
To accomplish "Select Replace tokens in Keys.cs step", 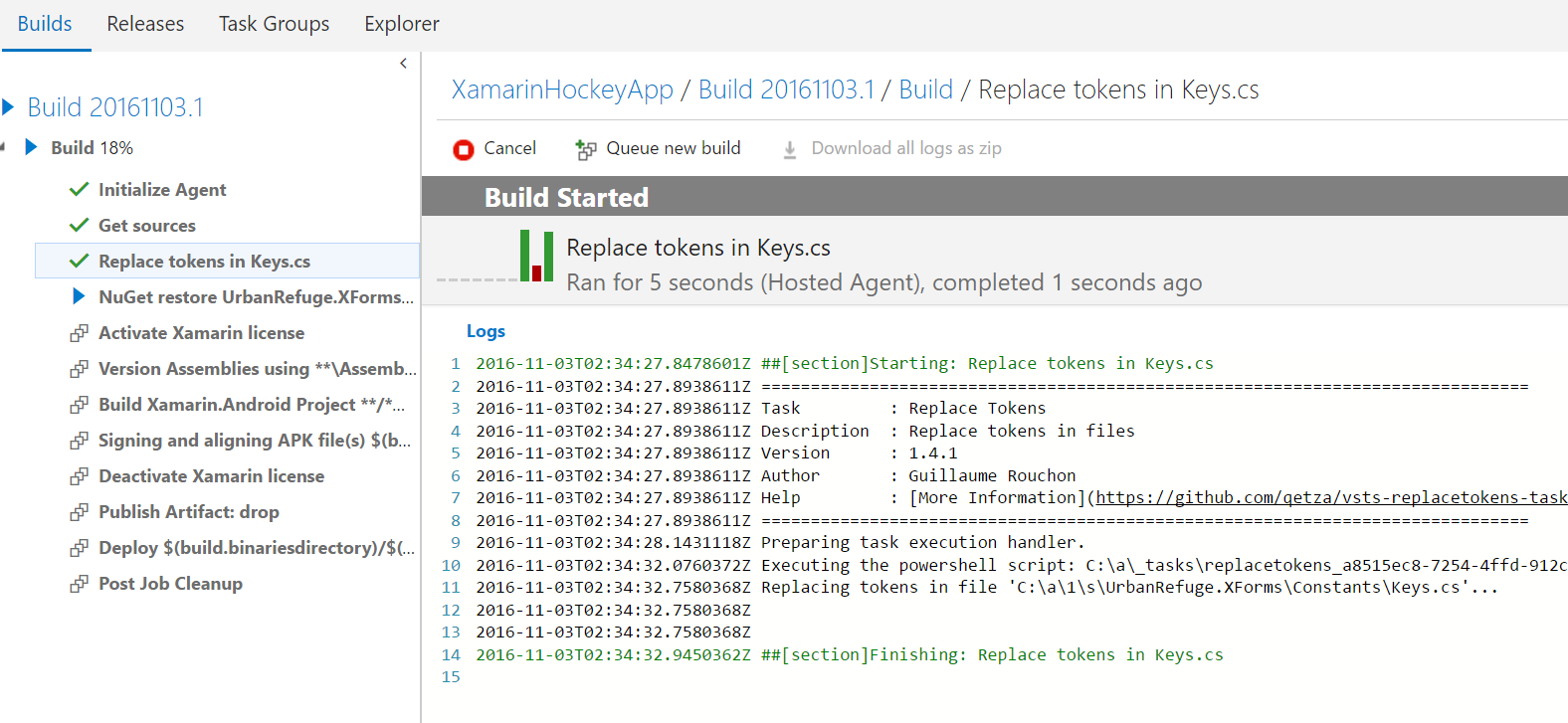I will pyautogui.click(x=227, y=261).
